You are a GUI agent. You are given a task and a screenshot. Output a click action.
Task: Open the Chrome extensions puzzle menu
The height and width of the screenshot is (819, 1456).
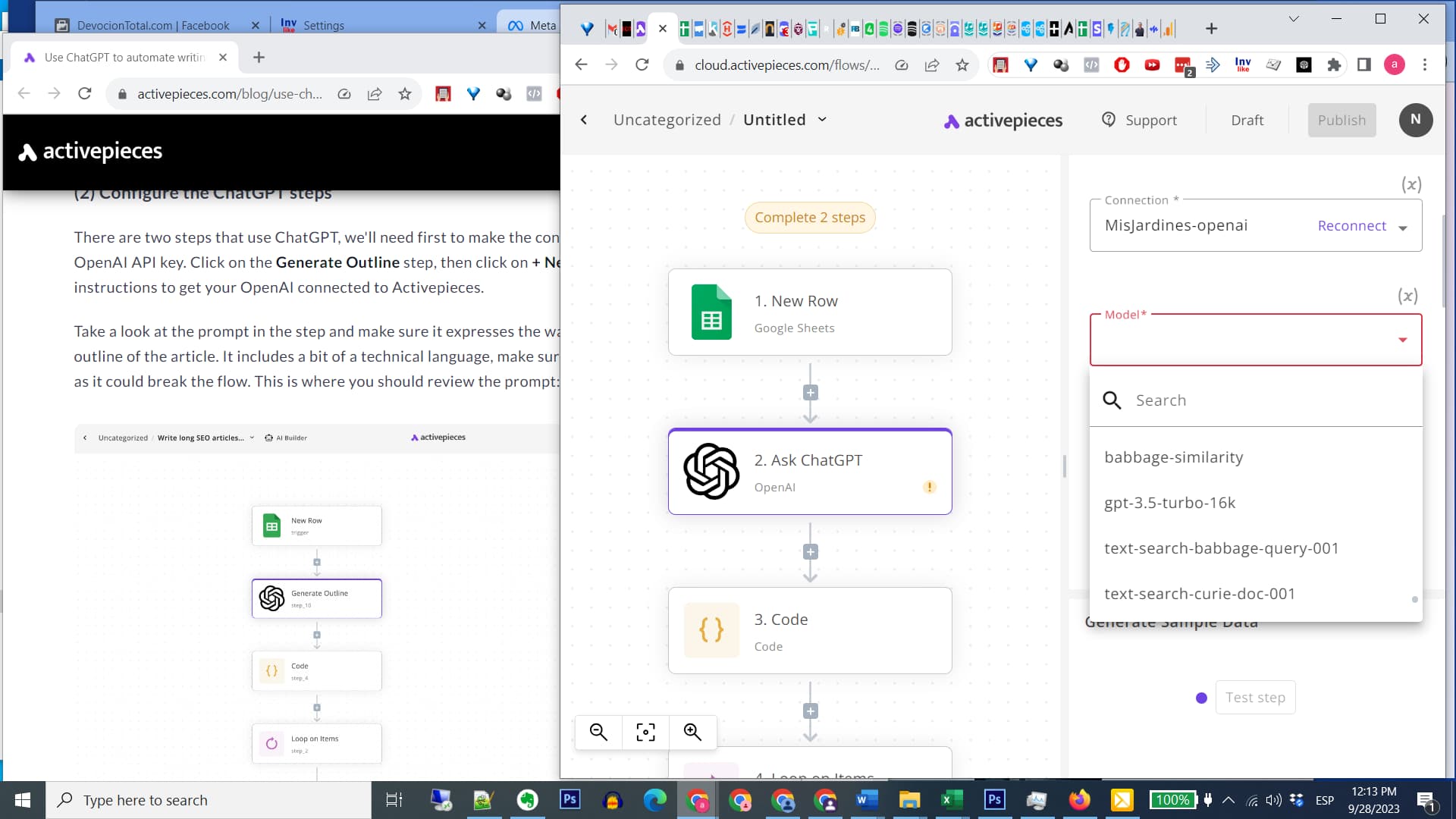click(x=1334, y=65)
